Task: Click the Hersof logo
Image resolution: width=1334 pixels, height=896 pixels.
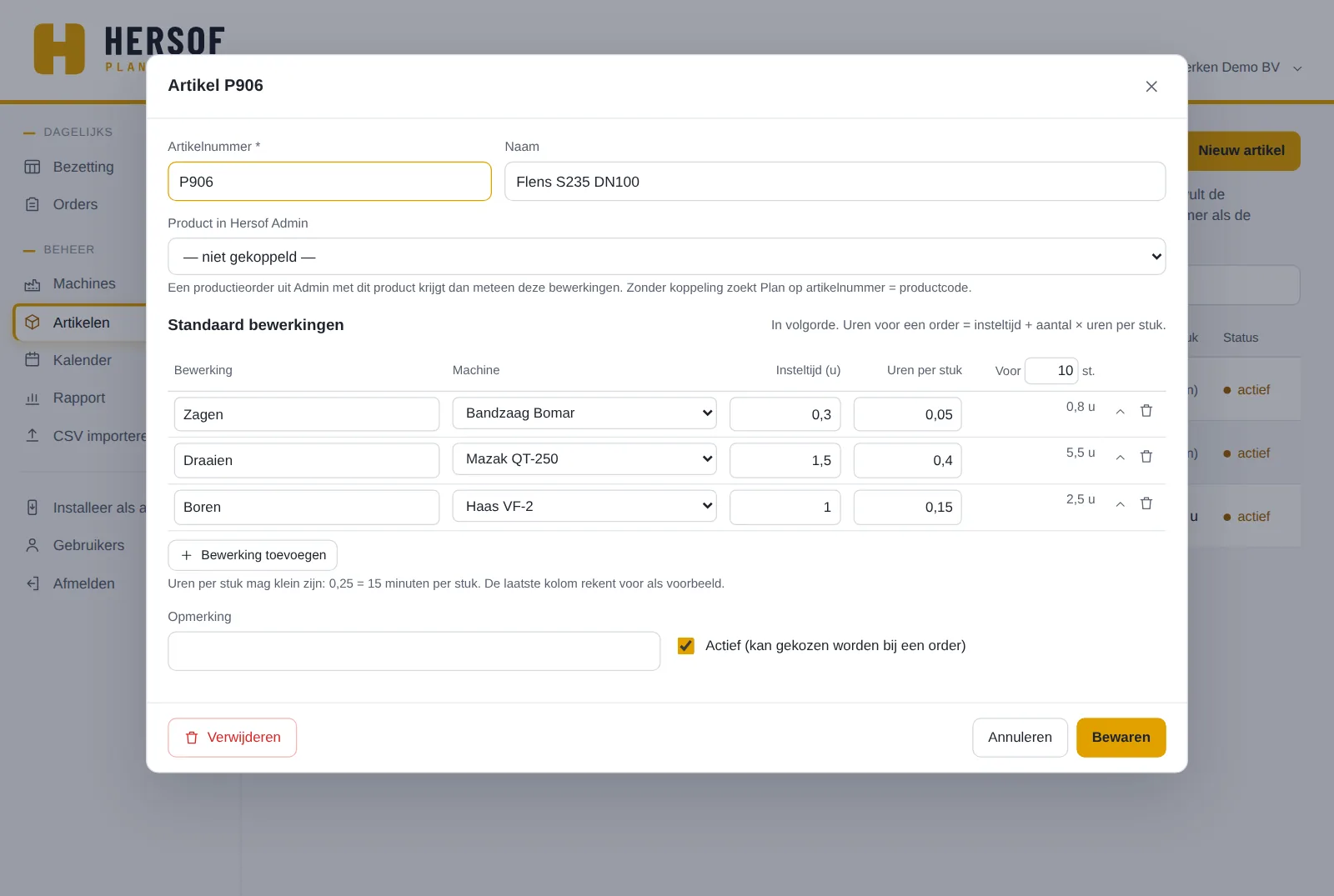Action: (129, 49)
